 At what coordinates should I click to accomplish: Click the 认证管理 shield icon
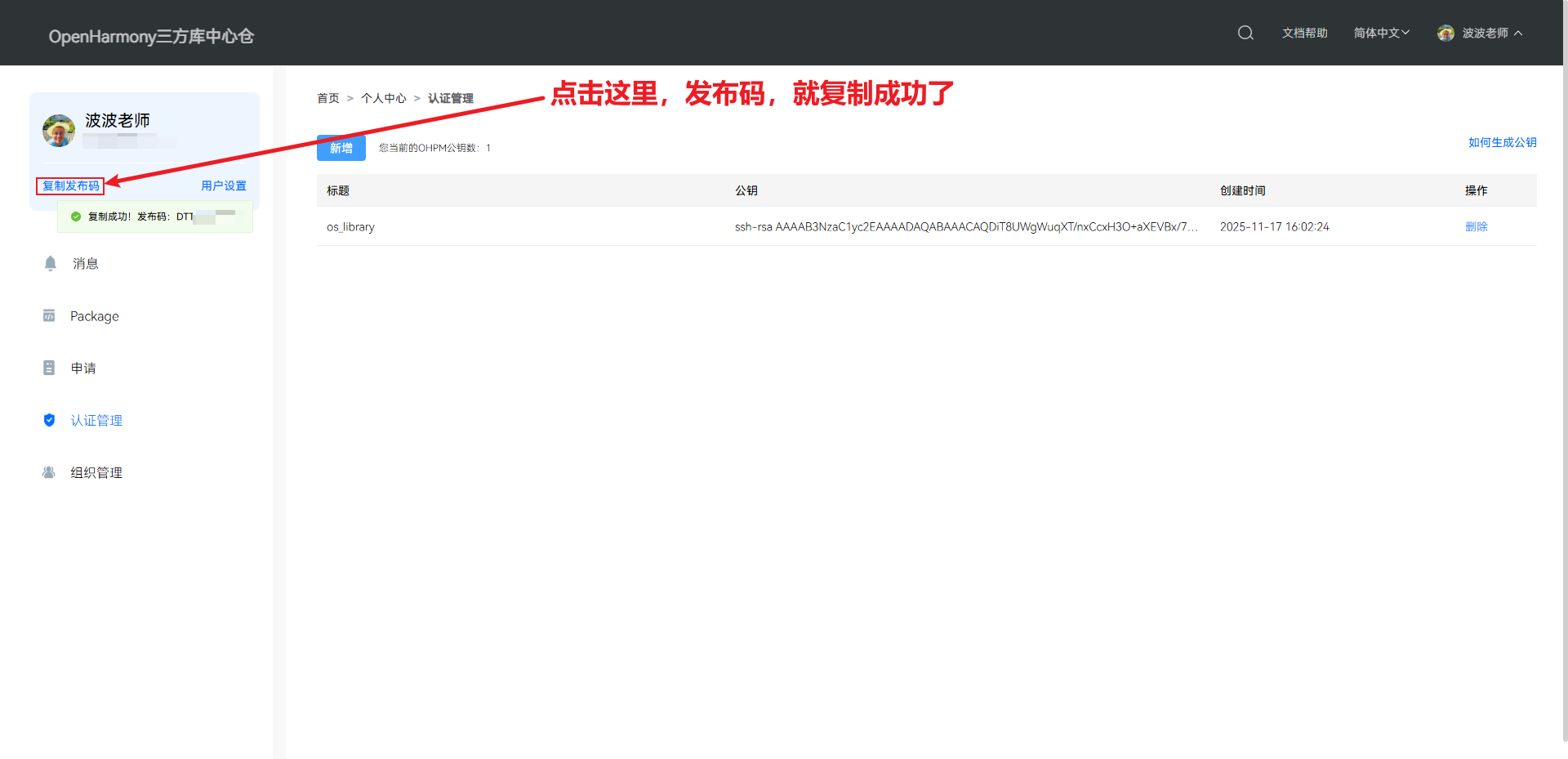tap(49, 420)
